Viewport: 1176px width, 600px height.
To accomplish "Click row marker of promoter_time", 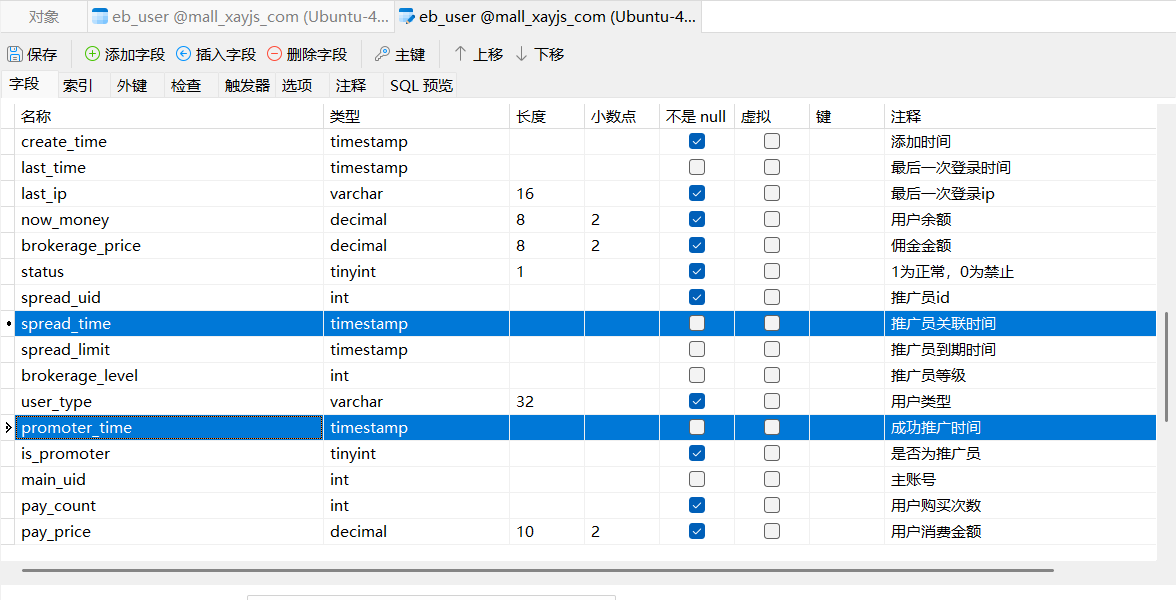I will click(x=8, y=428).
